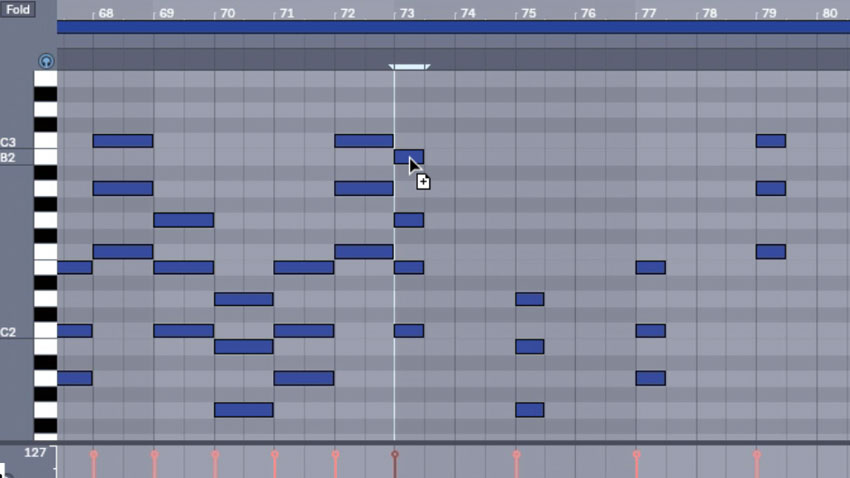Select the velocity marker at bar 70

[215, 455]
